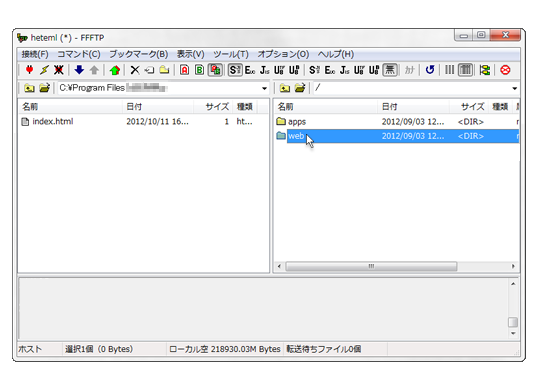The height and width of the screenshot is (388, 538).
Task: Sort host pane by 名前 column
Action: (x=326, y=107)
